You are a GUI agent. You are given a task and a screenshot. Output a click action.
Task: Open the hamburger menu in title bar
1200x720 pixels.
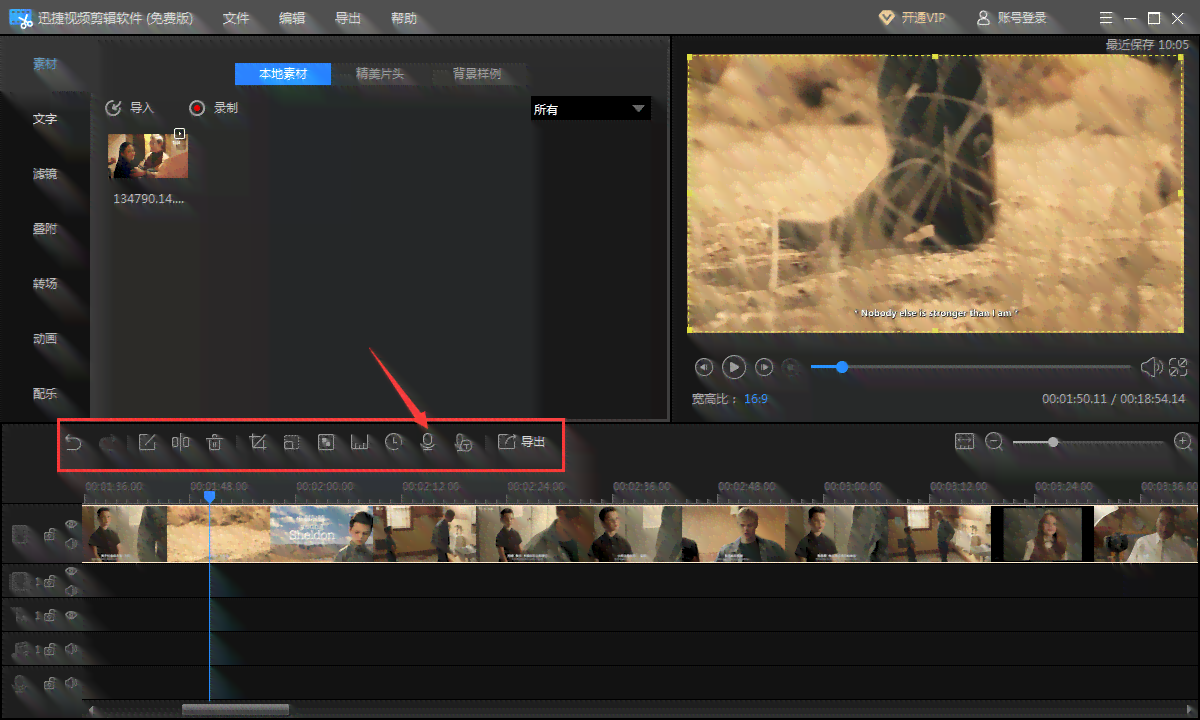1105,18
